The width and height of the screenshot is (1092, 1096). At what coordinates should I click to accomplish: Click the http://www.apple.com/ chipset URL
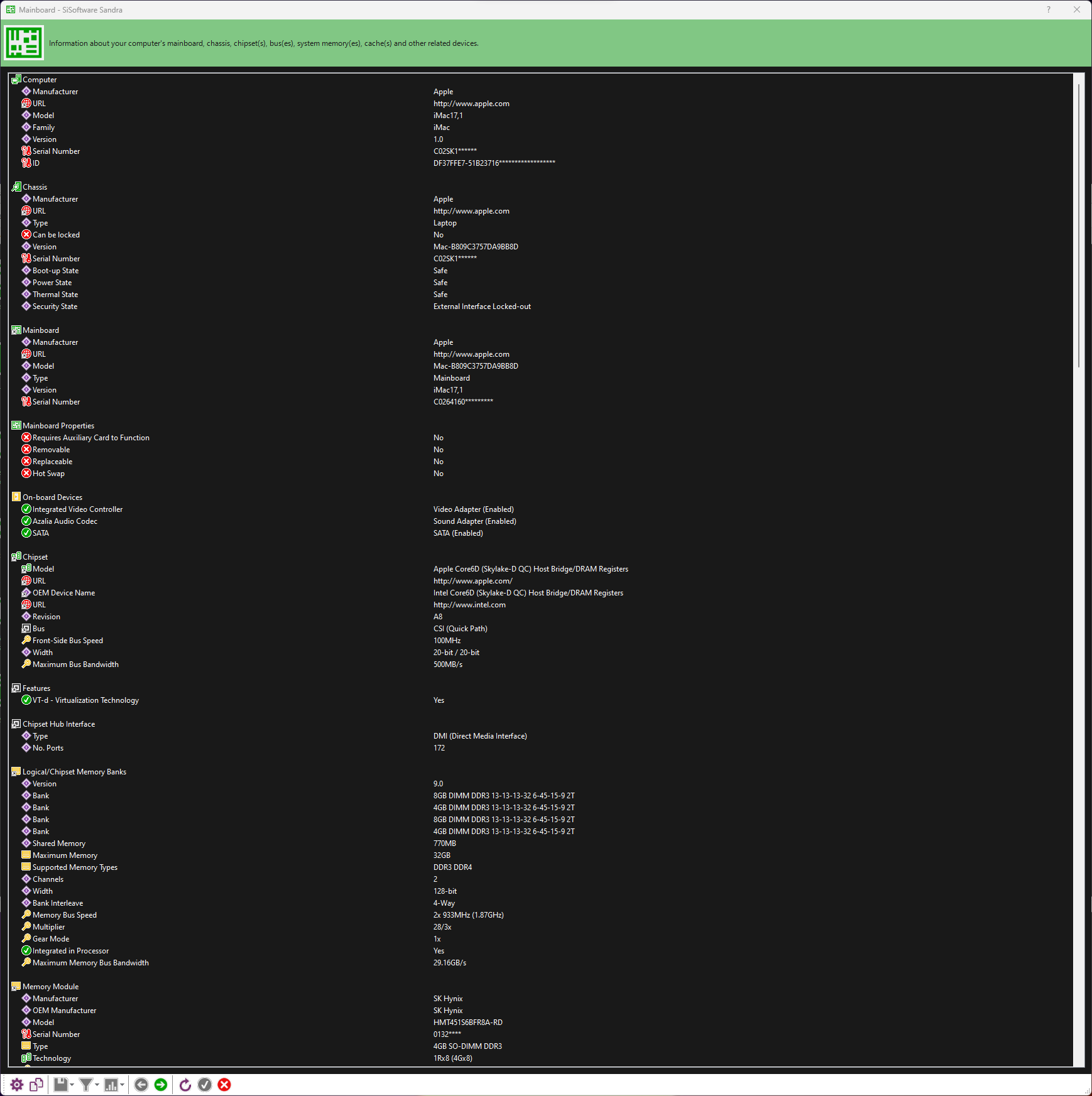click(x=473, y=581)
